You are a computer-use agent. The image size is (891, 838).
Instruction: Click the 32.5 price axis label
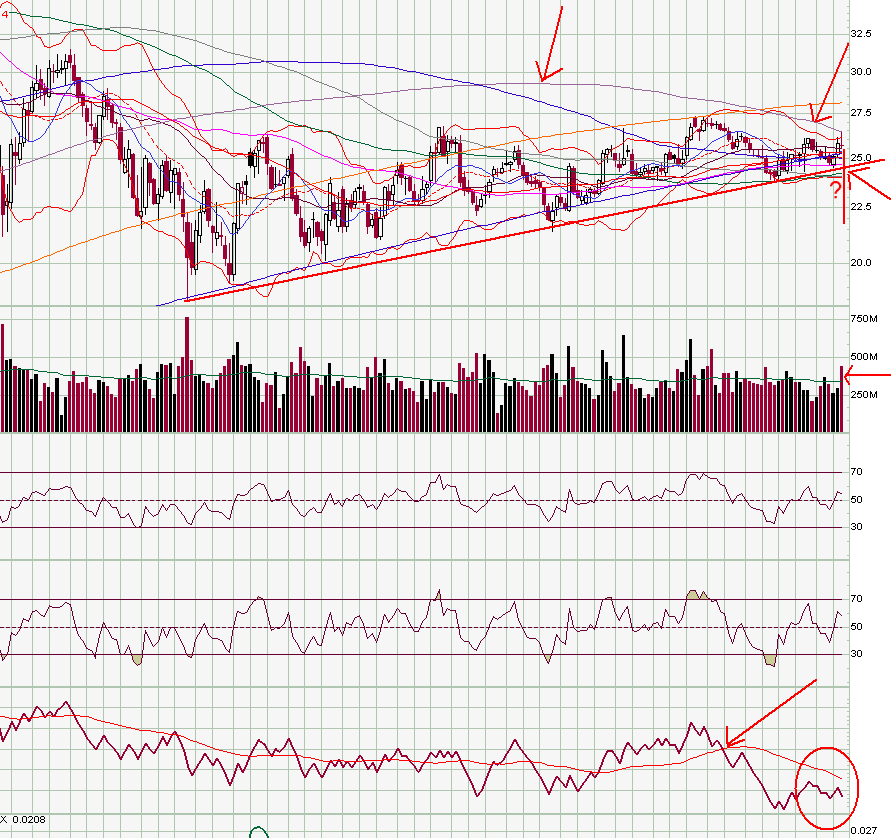click(x=861, y=34)
